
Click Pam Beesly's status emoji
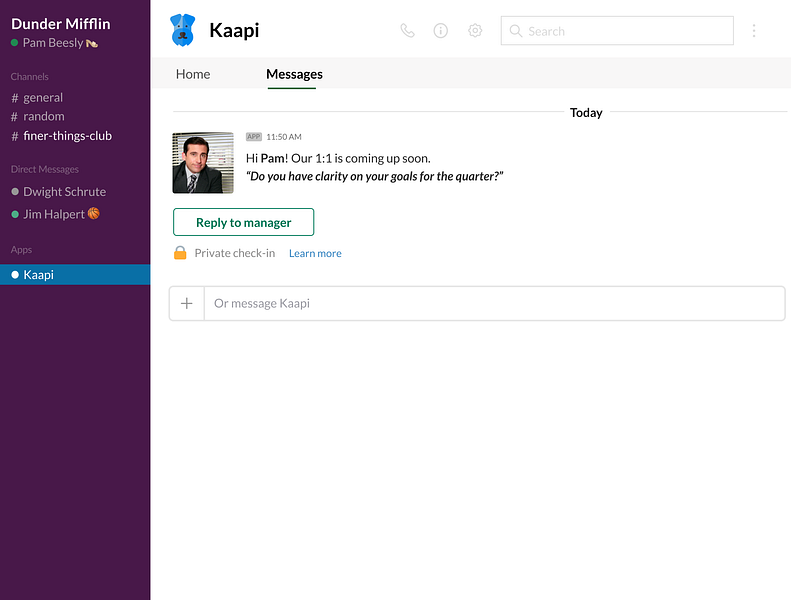(92, 43)
